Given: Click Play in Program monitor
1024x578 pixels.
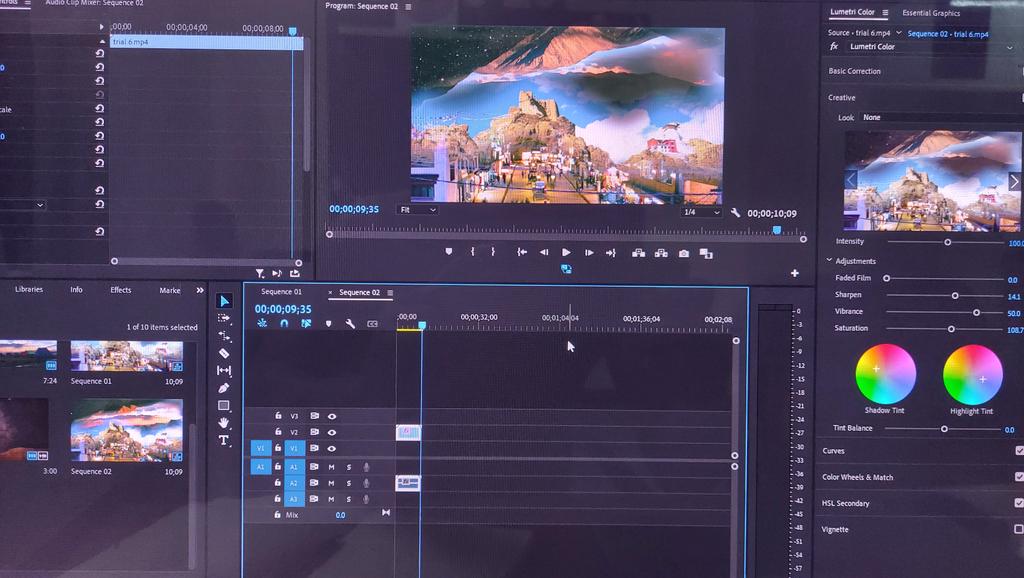Looking at the screenshot, I should coord(566,252).
